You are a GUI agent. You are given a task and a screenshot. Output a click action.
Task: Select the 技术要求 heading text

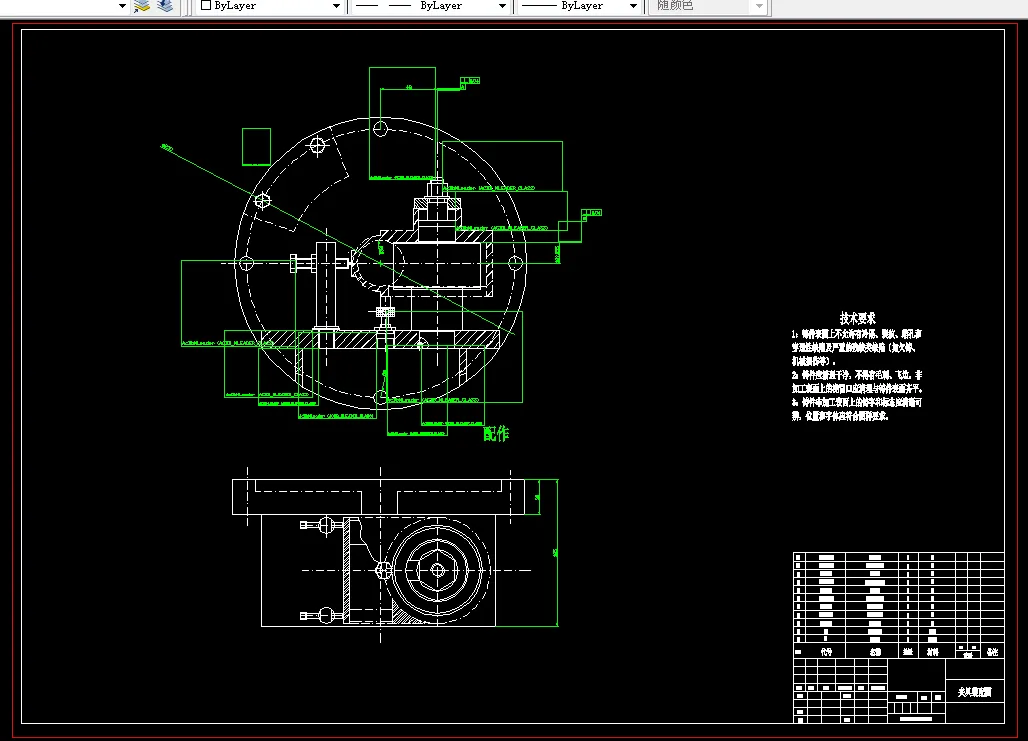tap(858, 319)
